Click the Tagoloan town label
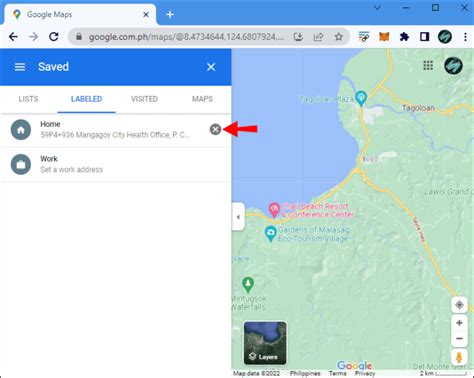474x378 pixels. [x=418, y=108]
